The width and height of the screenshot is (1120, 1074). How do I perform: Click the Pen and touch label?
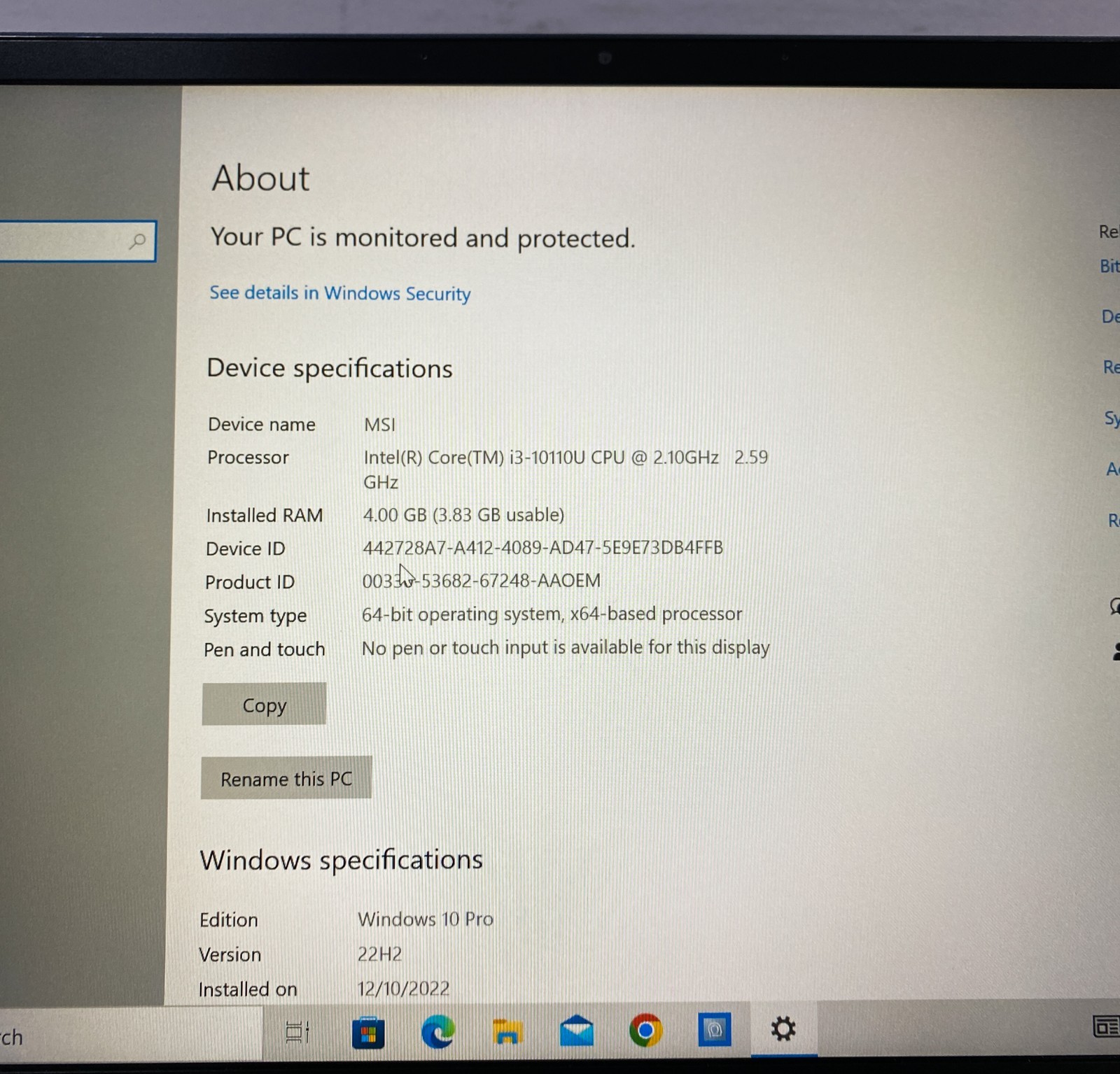click(264, 650)
